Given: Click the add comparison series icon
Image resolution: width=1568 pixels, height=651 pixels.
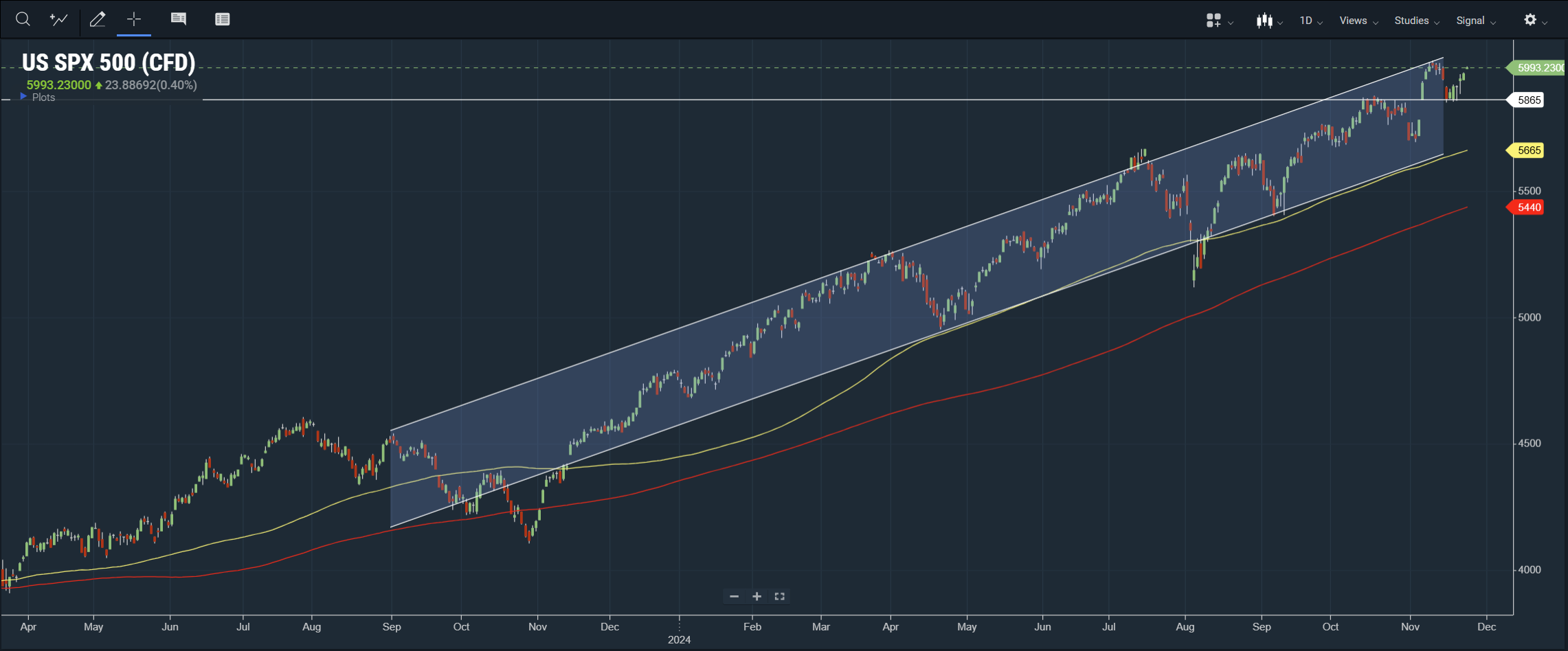Looking at the screenshot, I should [59, 19].
